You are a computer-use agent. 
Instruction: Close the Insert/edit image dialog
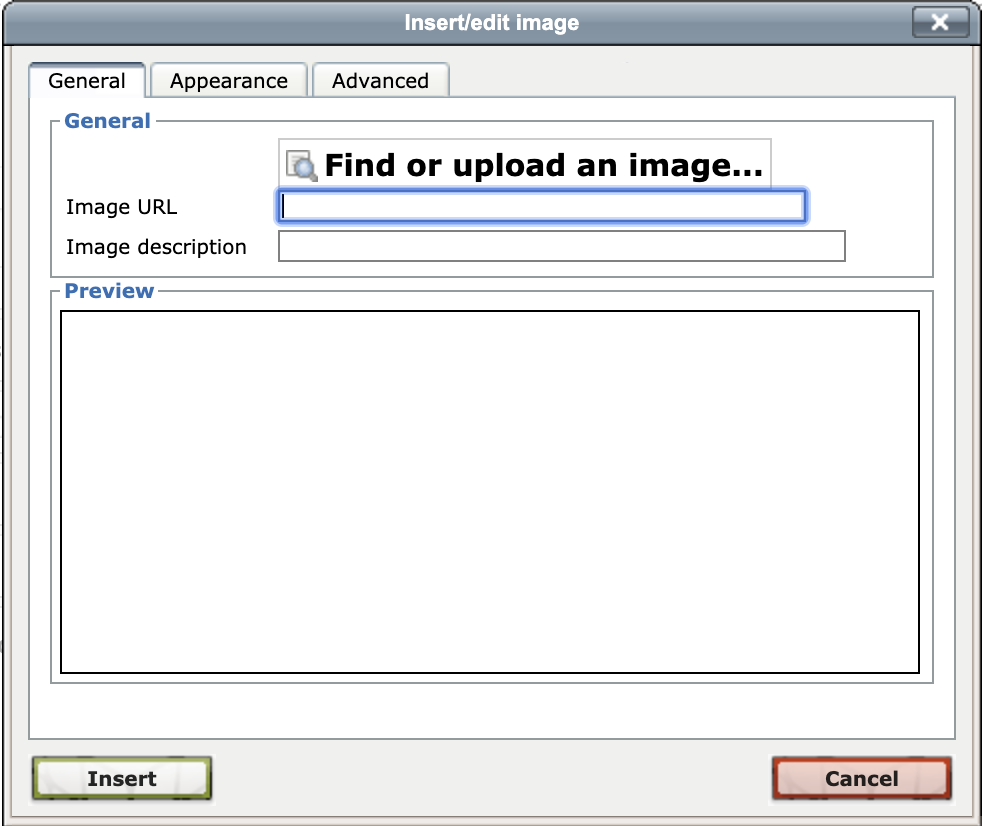[x=939, y=23]
